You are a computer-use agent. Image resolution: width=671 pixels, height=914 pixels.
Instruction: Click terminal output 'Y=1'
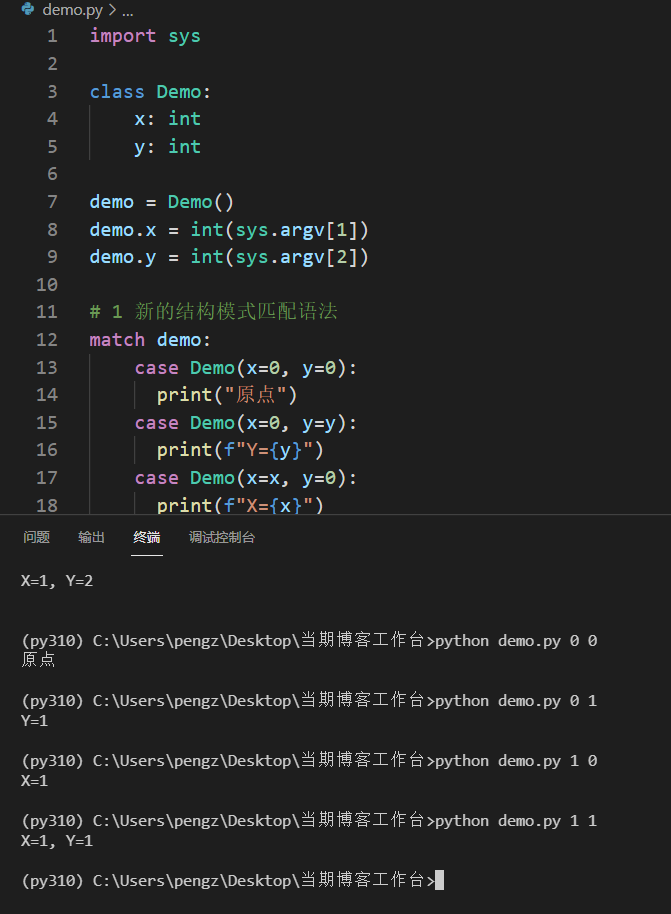pos(34,721)
